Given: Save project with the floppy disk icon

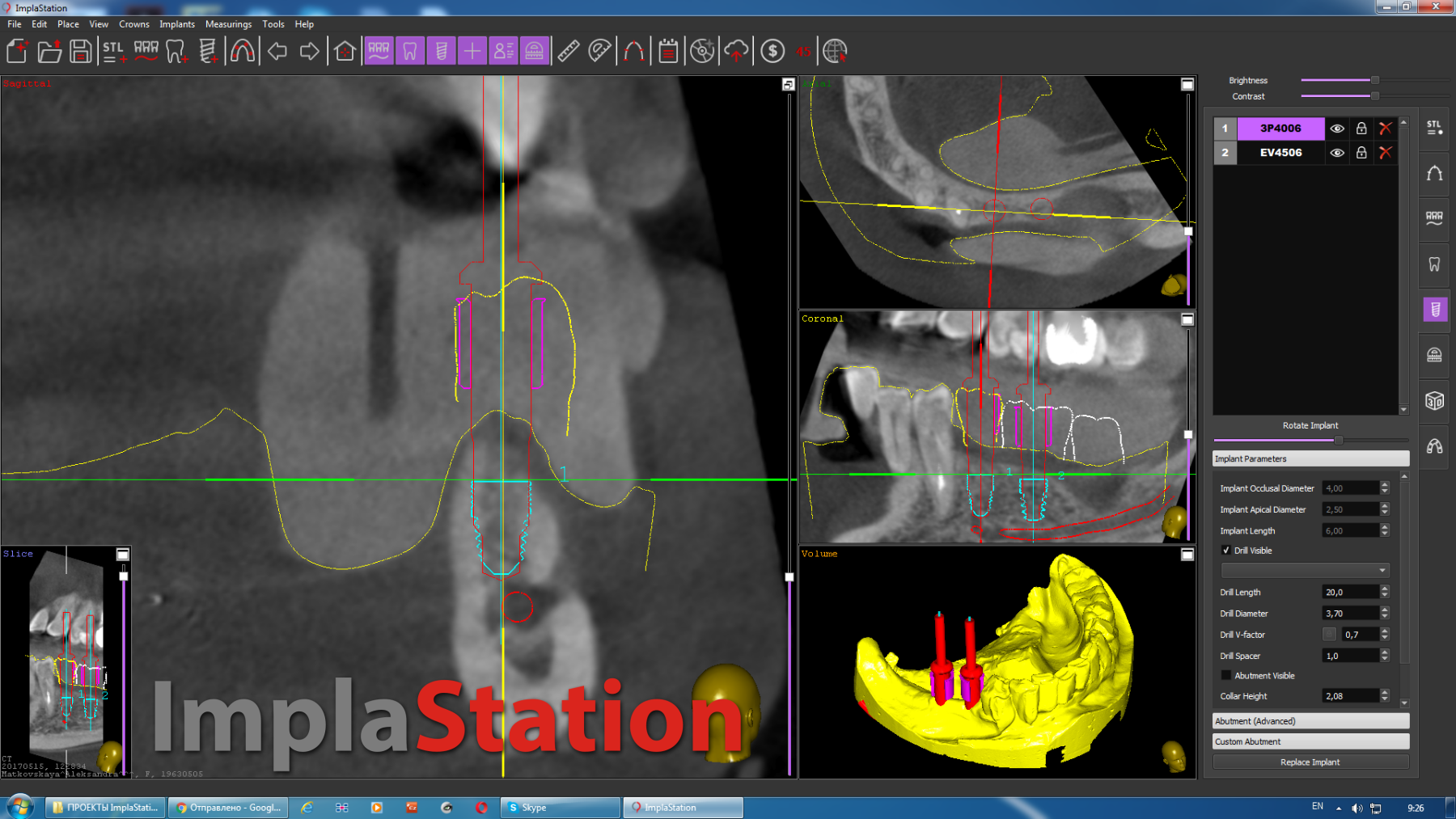Looking at the screenshot, I should point(80,51).
